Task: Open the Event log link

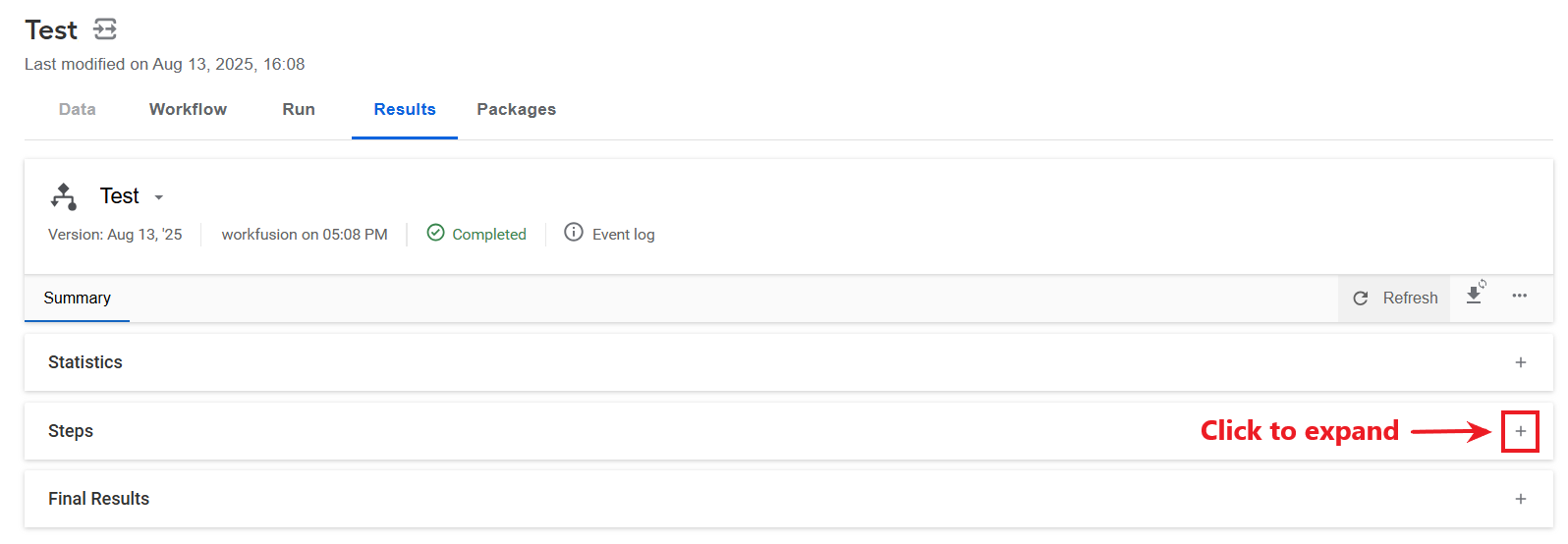Action: 624,234
